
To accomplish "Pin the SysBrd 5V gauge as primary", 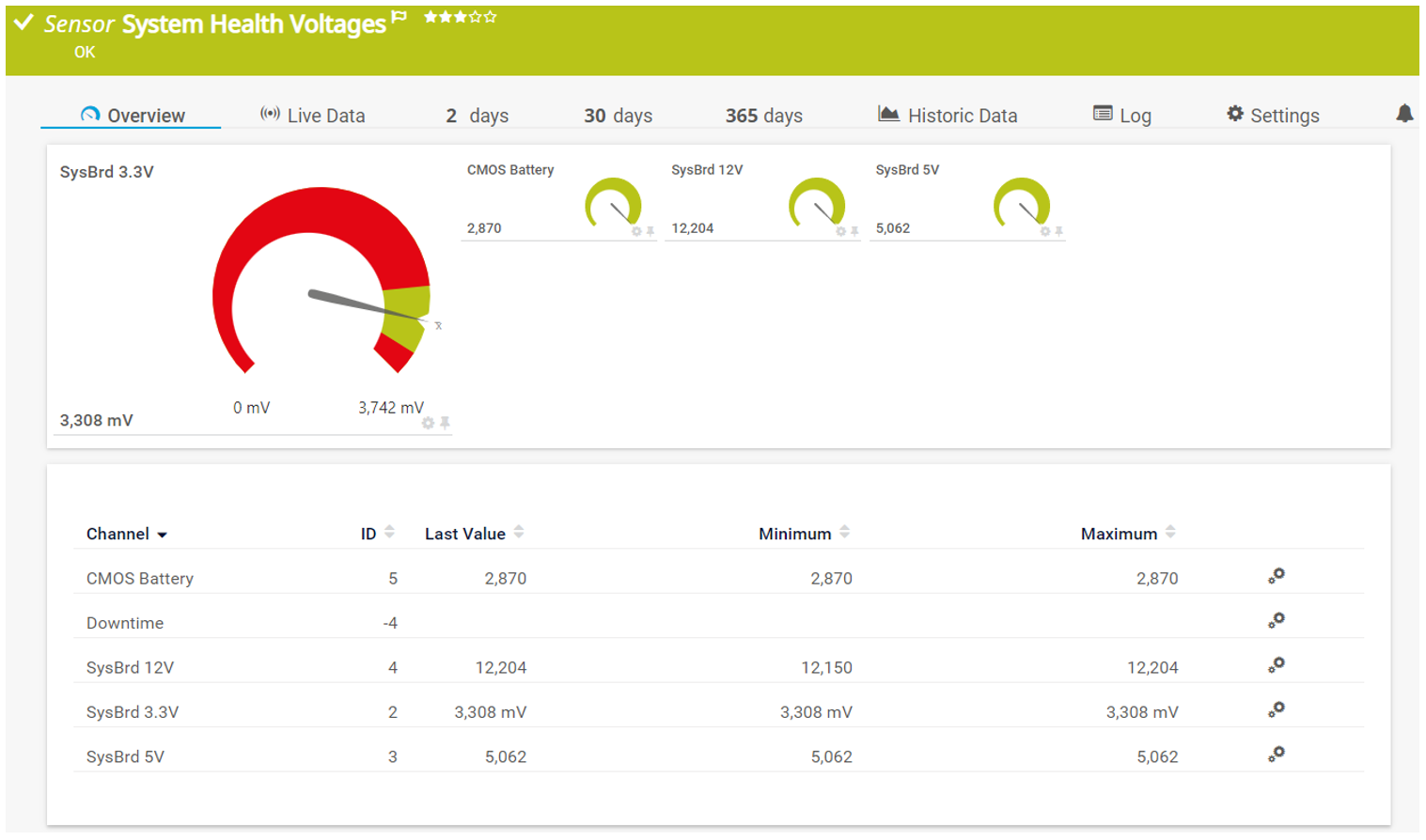I will [x=1058, y=231].
